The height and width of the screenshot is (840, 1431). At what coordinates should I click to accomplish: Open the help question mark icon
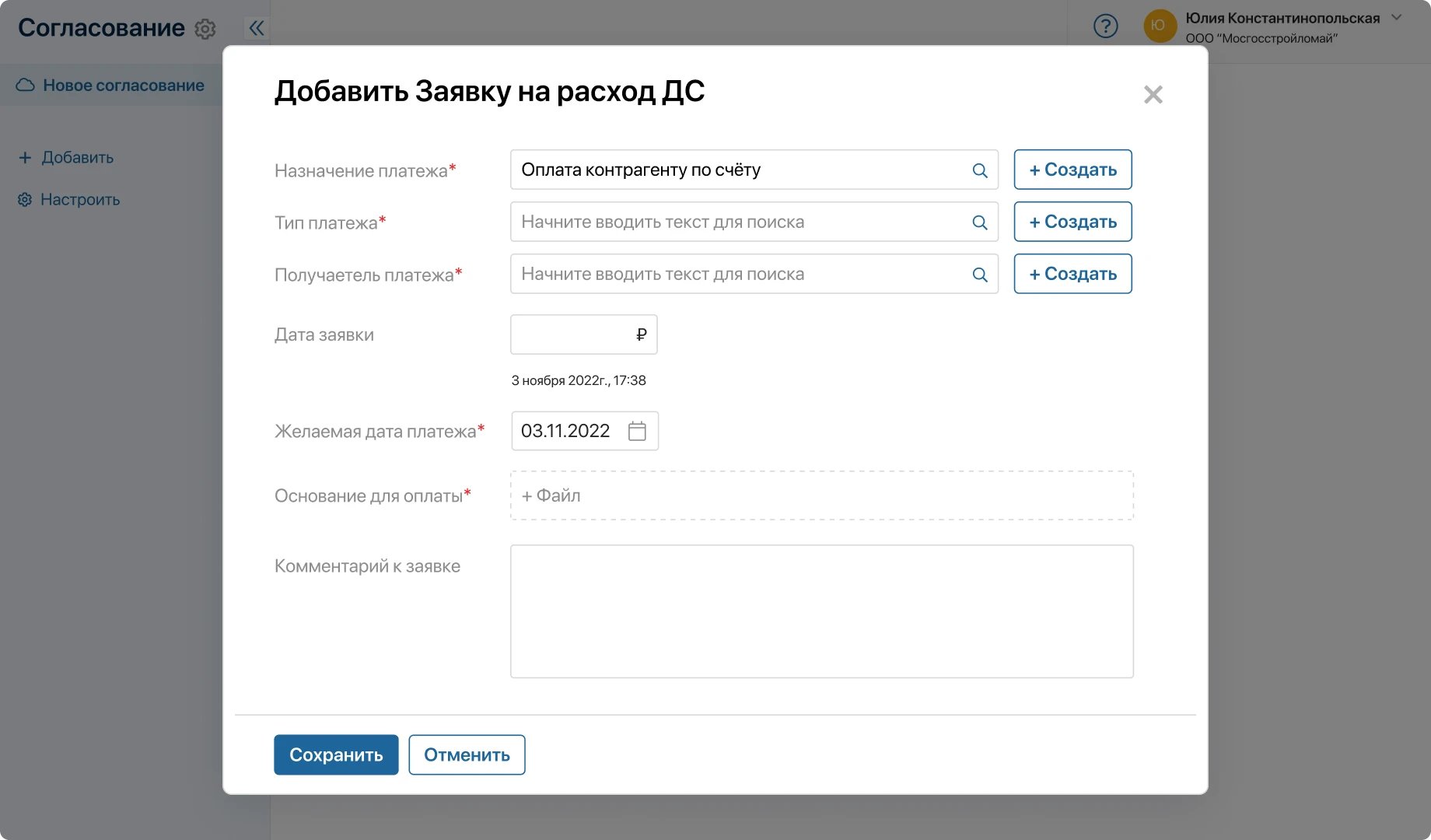1105,26
